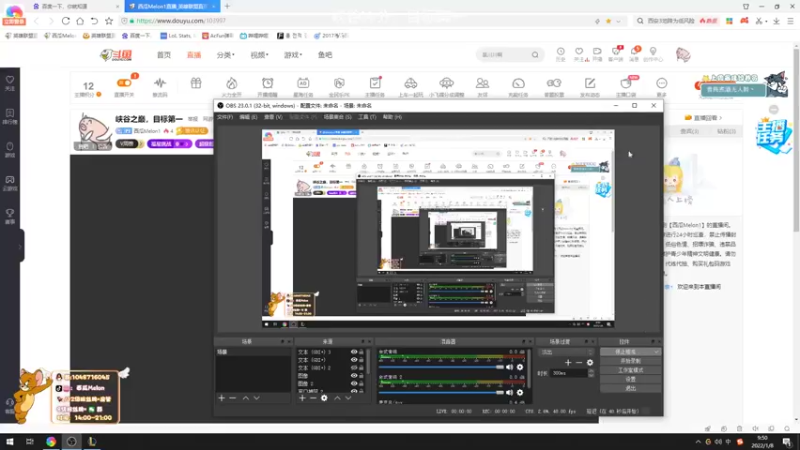Open OBS 编辑(E) menu
Viewport: 800px width, 450px height.
click(248, 117)
